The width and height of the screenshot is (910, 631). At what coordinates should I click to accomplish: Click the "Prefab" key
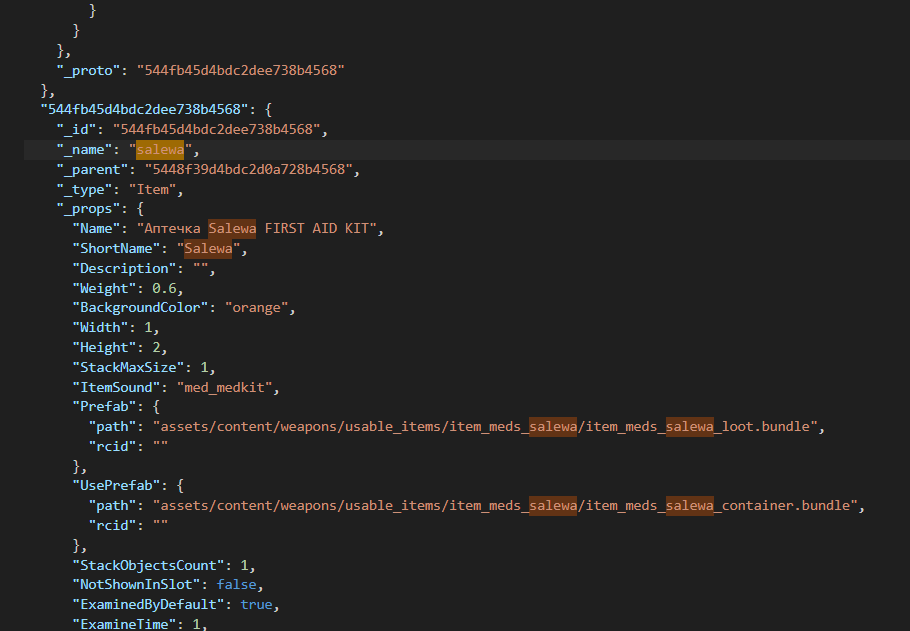(x=104, y=406)
